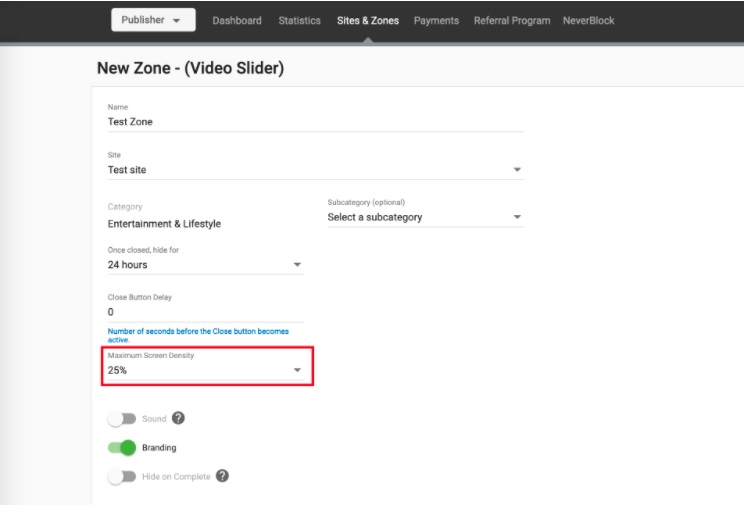Toggle the Sound switch on
The width and height of the screenshot is (744, 517).
point(121,418)
